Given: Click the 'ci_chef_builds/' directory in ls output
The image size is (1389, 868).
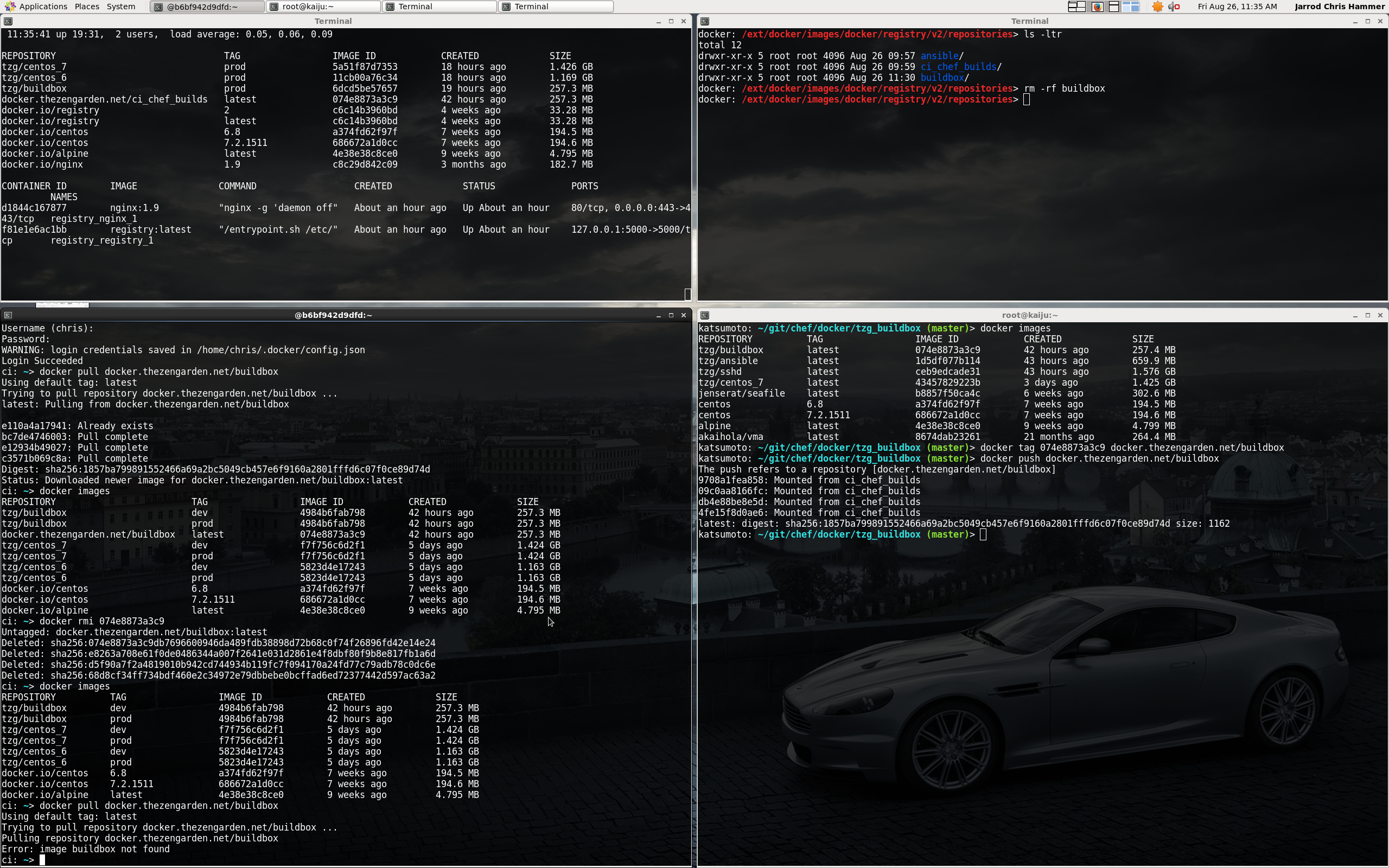Looking at the screenshot, I should pos(961,67).
